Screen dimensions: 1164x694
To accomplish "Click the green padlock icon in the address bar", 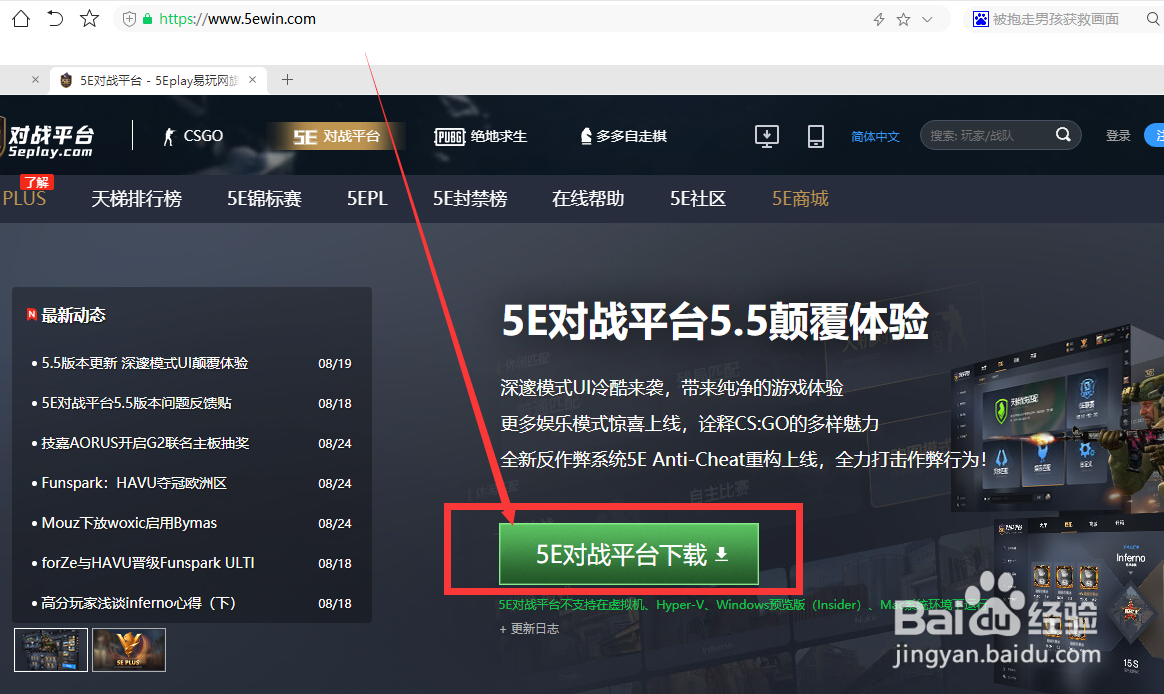I will 147,19.
